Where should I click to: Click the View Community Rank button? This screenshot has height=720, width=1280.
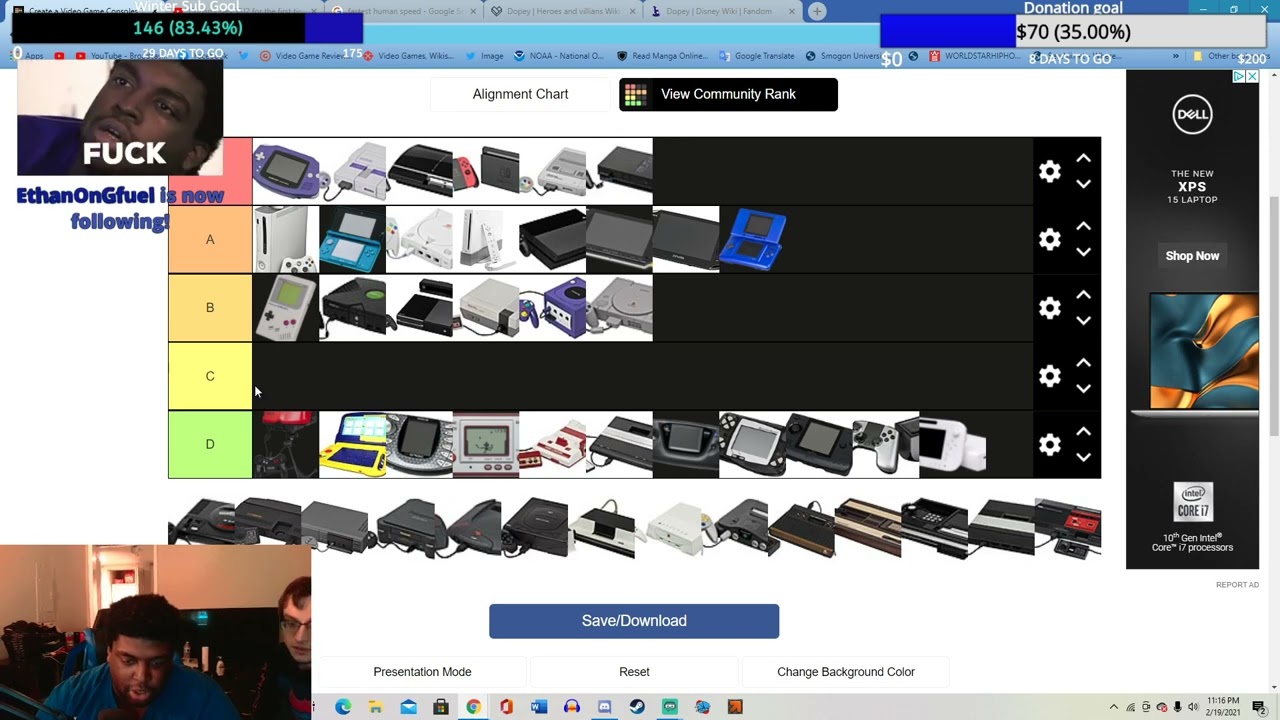pos(728,94)
